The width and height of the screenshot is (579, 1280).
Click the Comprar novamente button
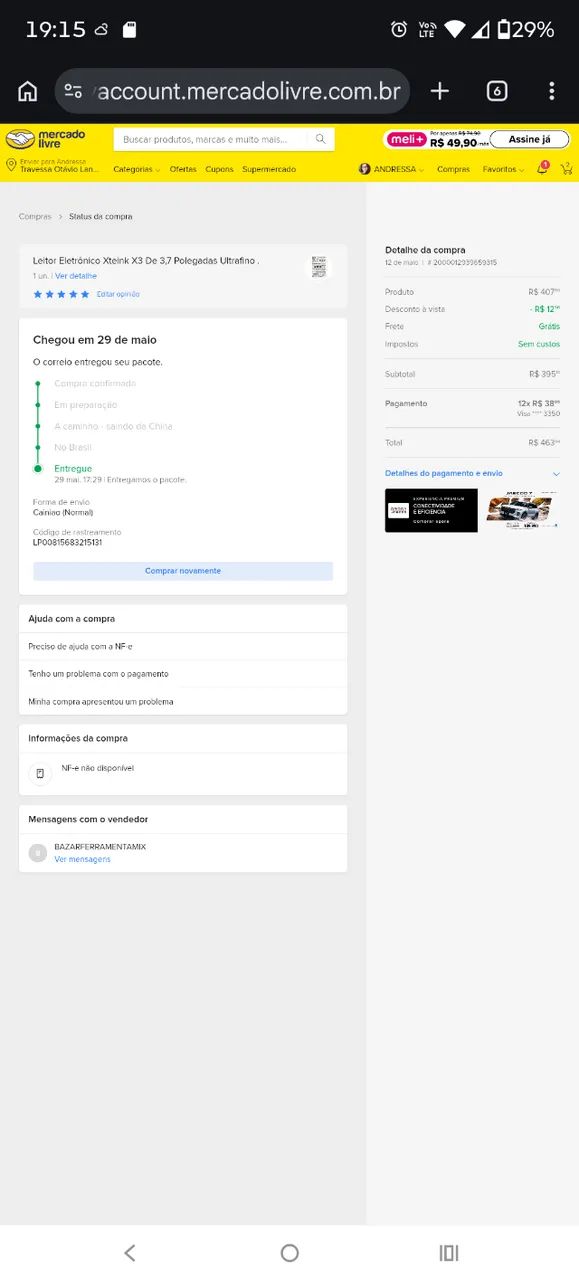coord(183,571)
